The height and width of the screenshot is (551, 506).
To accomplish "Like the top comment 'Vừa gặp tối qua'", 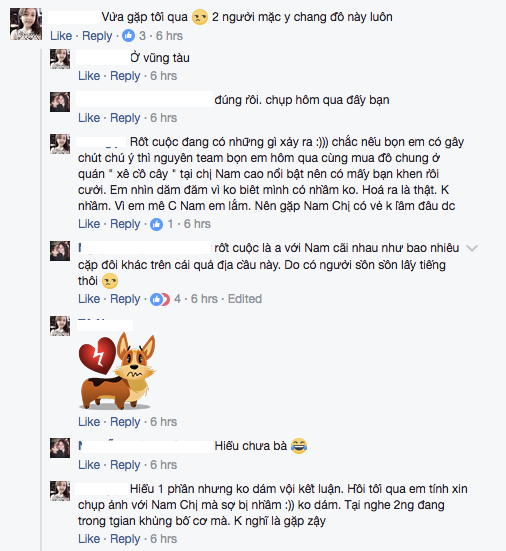I will [x=61, y=35].
